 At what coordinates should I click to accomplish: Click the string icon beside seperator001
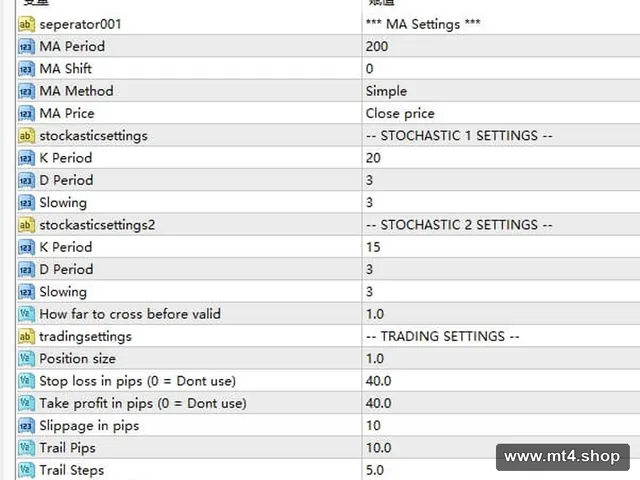coord(26,24)
